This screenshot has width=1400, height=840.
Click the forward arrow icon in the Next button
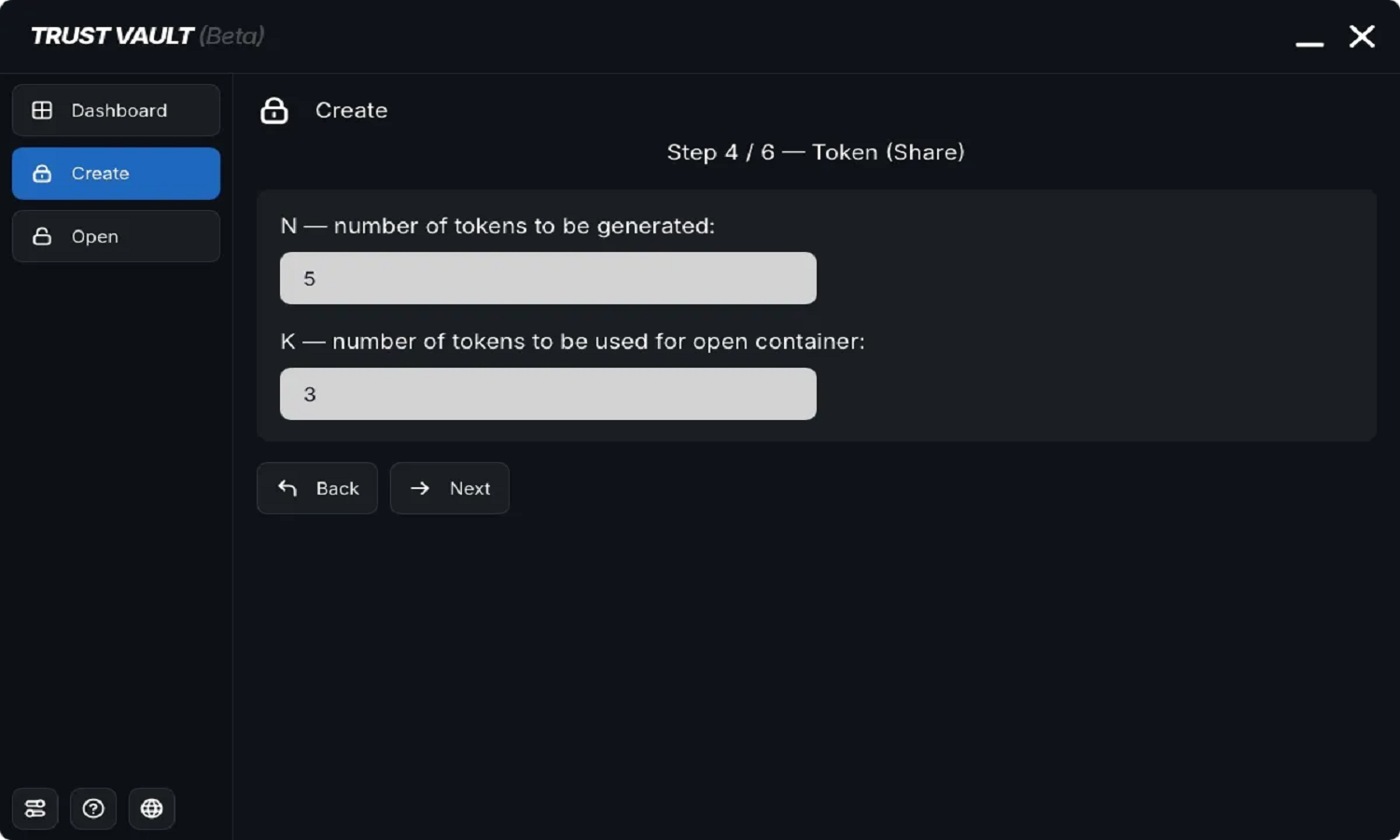pyautogui.click(x=420, y=488)
